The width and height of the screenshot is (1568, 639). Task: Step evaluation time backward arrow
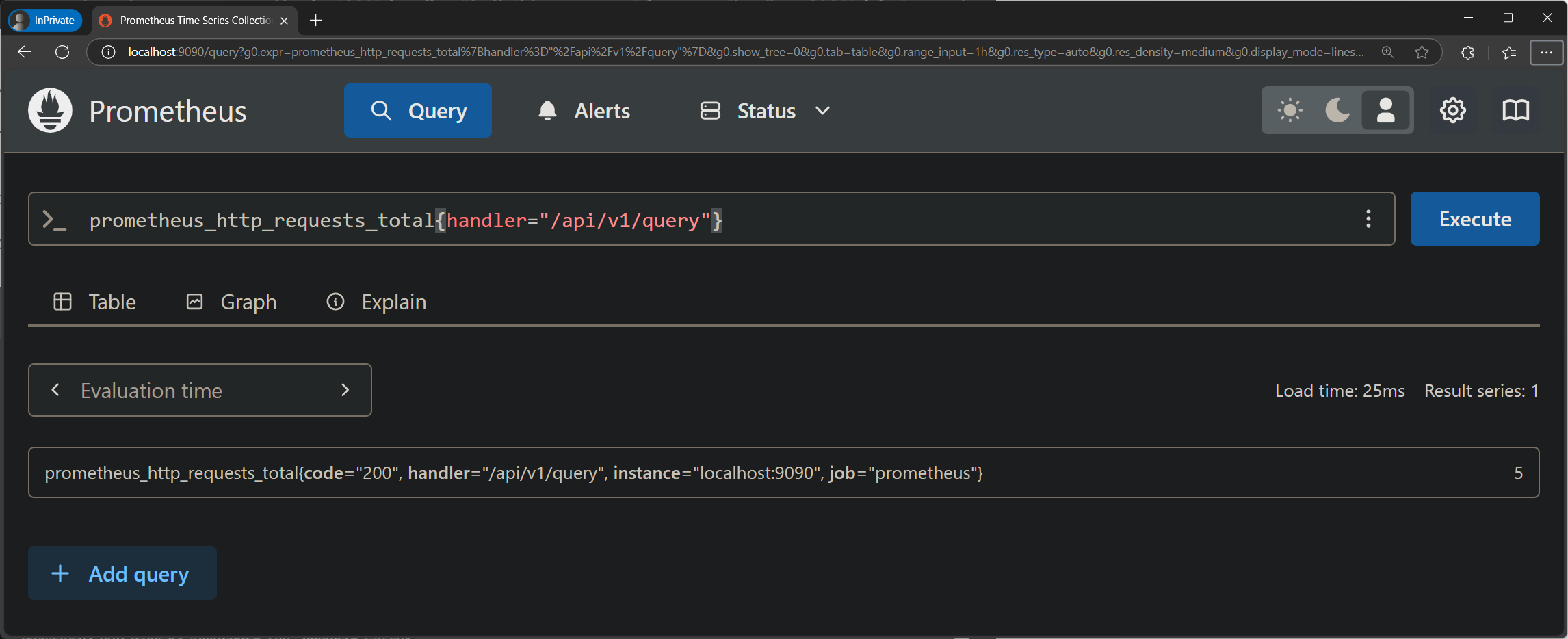55,390
